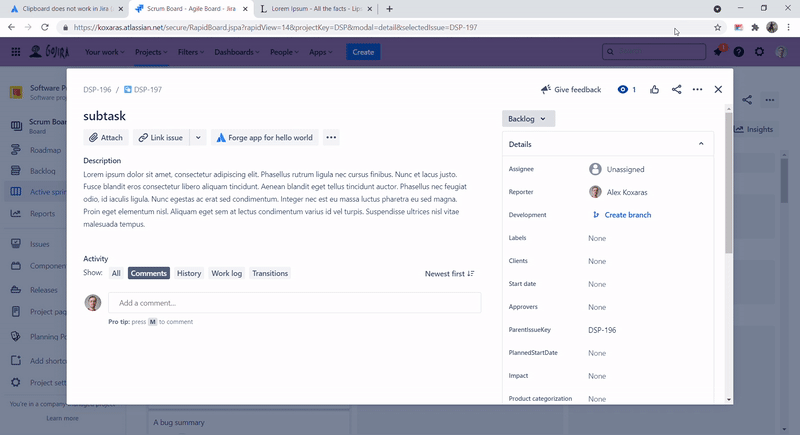Vote for issue with thumbs up icon
This screenshot has width=800, height=435.
coord(654,90)
